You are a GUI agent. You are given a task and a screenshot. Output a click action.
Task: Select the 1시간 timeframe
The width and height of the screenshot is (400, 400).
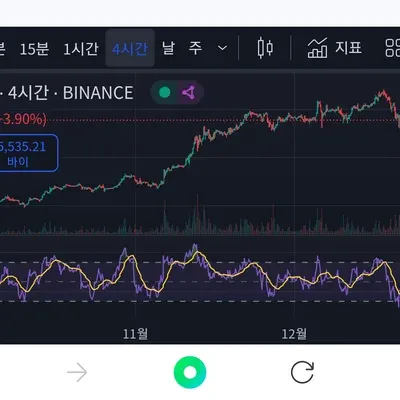click(x=81, y=49)
